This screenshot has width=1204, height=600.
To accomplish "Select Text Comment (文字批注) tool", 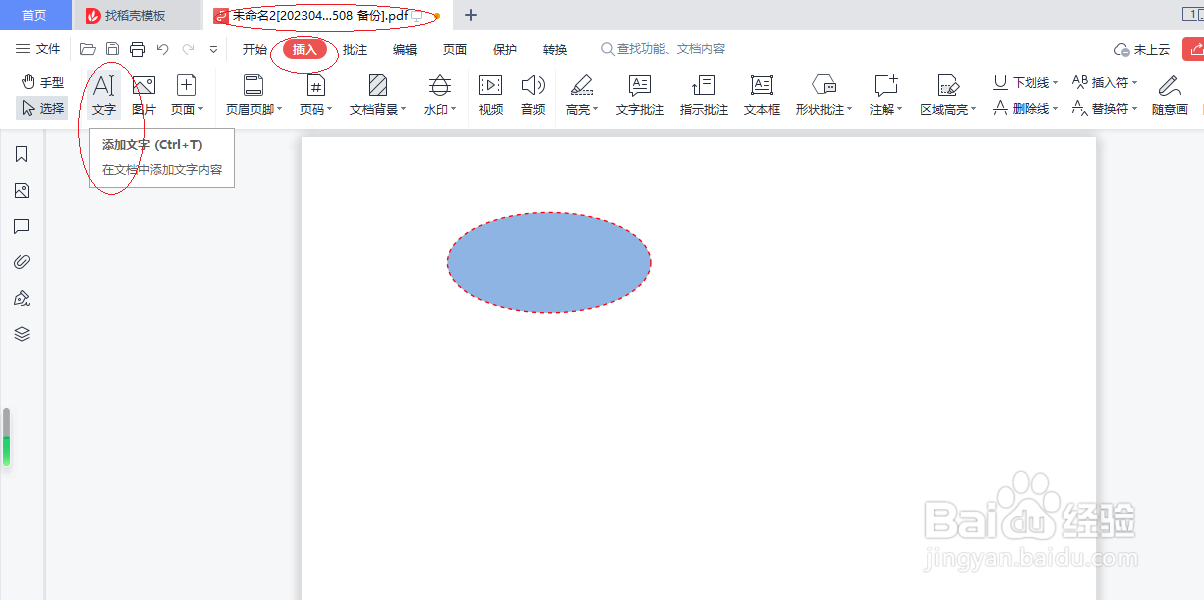I will pos(640,96).
